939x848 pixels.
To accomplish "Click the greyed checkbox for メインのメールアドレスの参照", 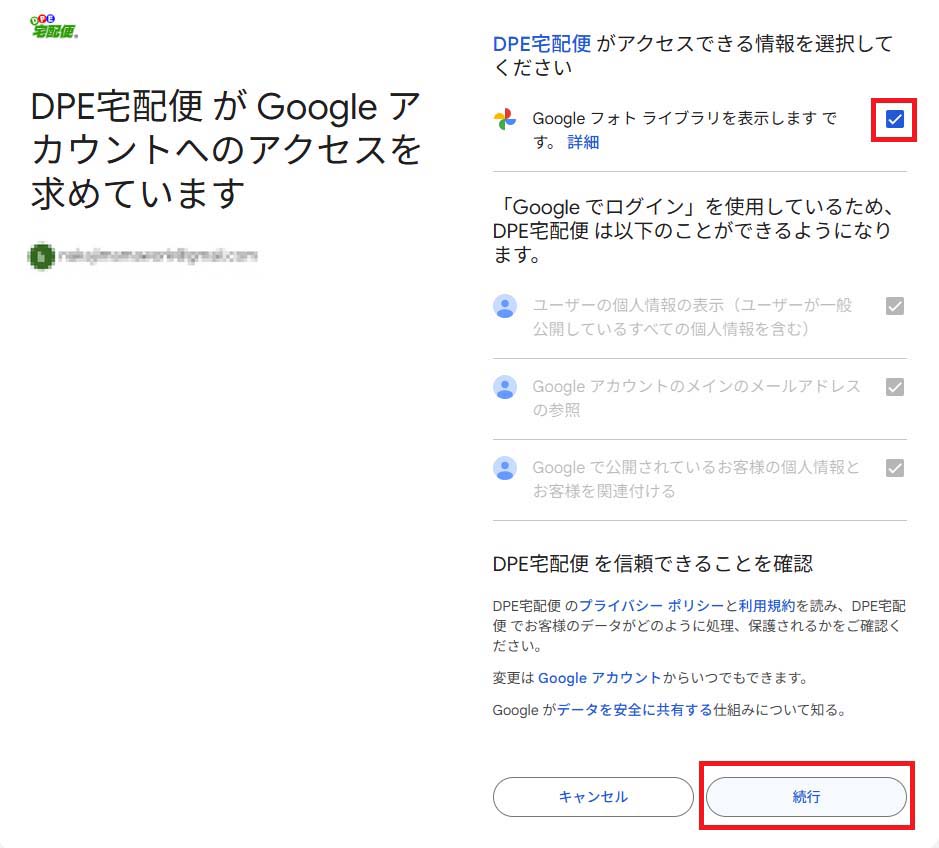I will (895, 387).
